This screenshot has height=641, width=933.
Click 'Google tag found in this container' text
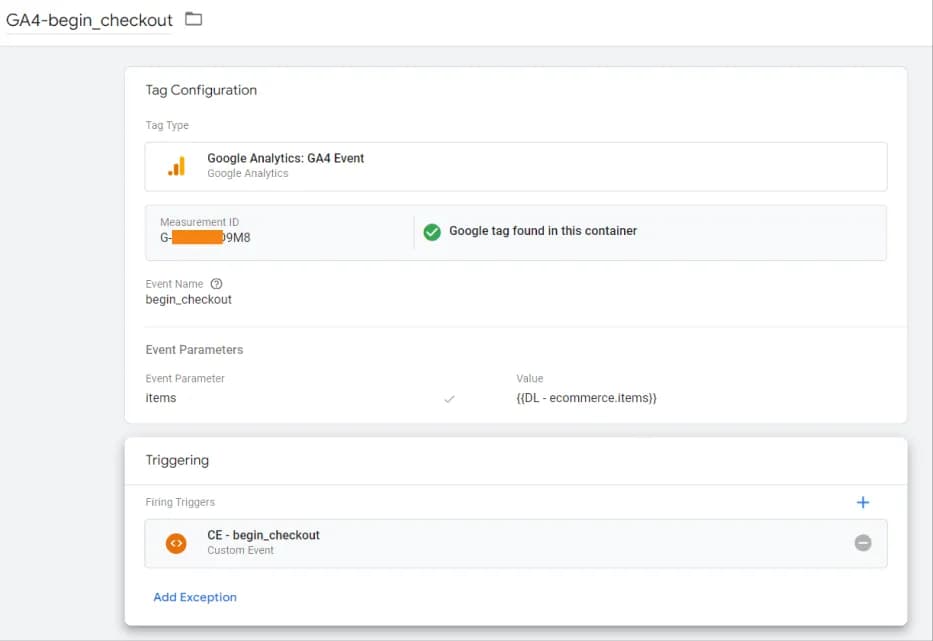coord(543,231)
